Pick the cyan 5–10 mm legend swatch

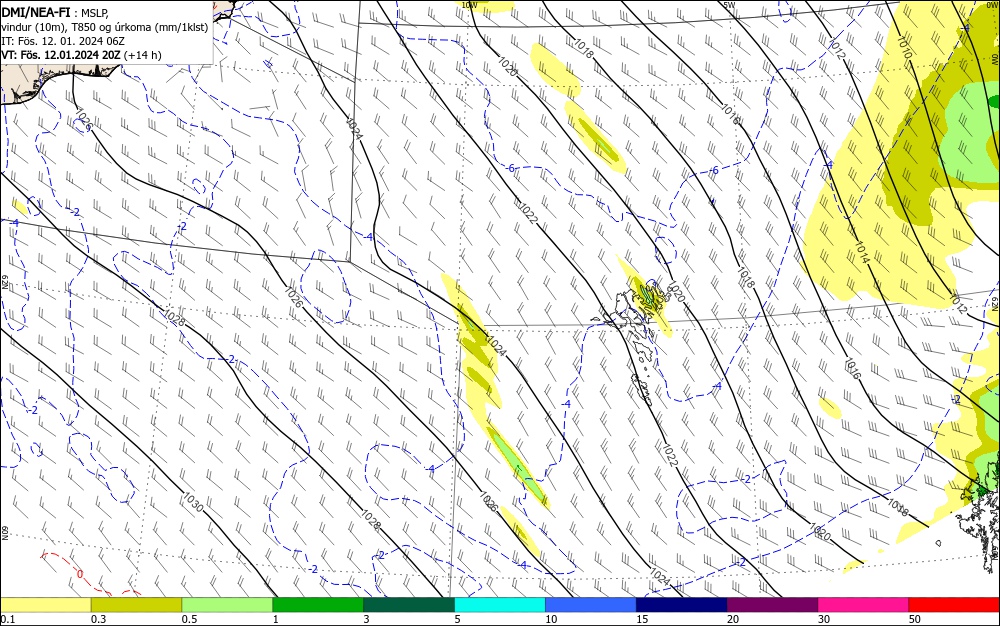click(x=500, y=605)
